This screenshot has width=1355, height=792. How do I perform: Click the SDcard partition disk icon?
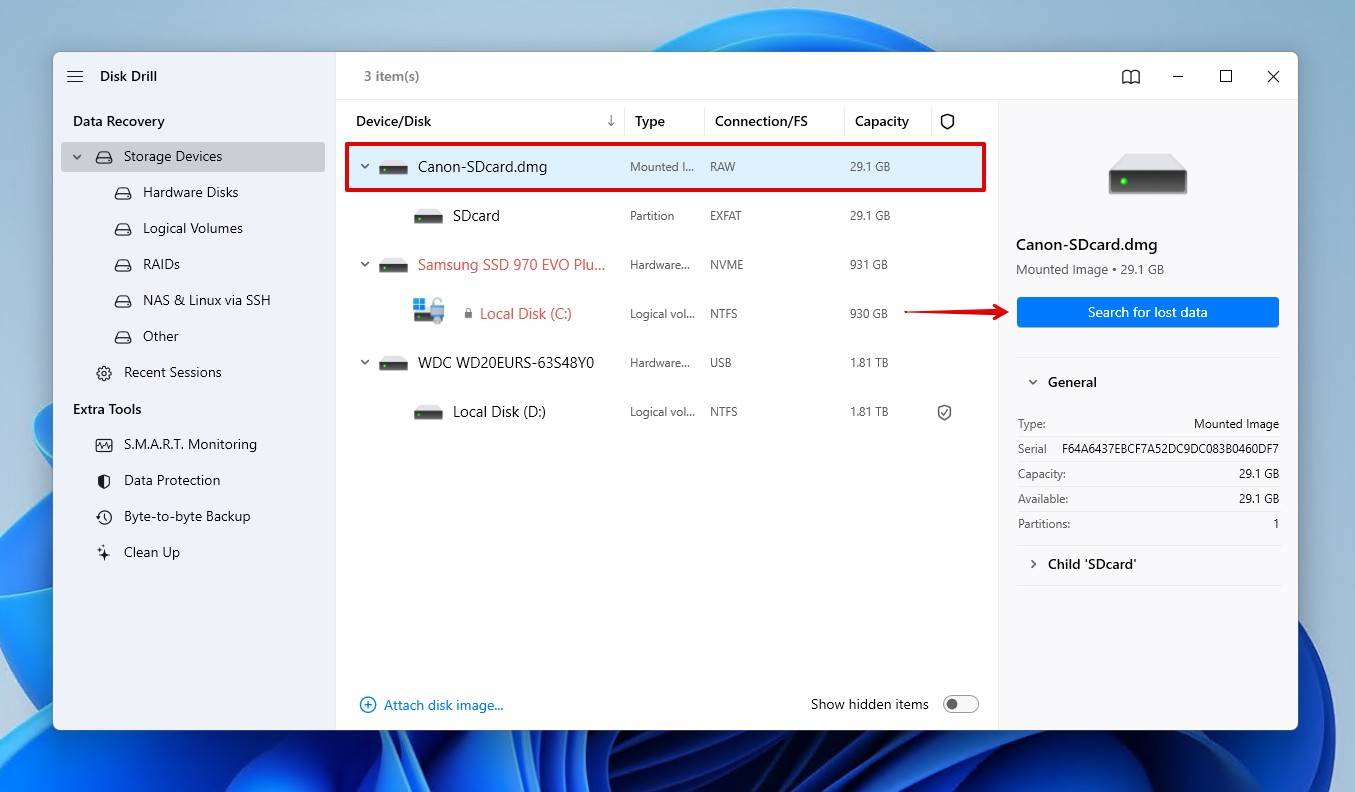[428, 216]
